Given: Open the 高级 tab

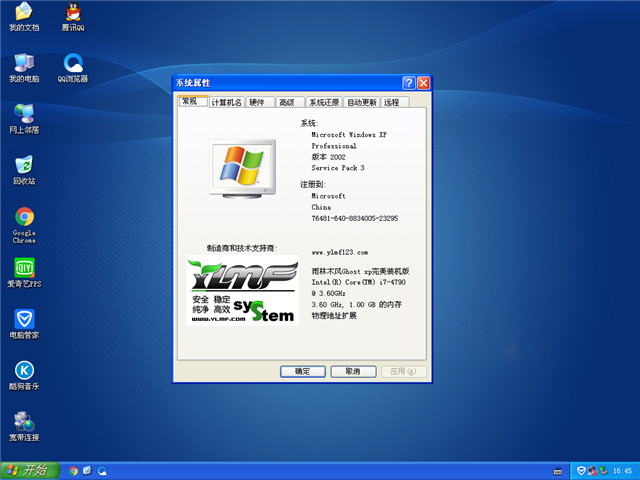Looking at the screenshot, I should coord(290,102).
